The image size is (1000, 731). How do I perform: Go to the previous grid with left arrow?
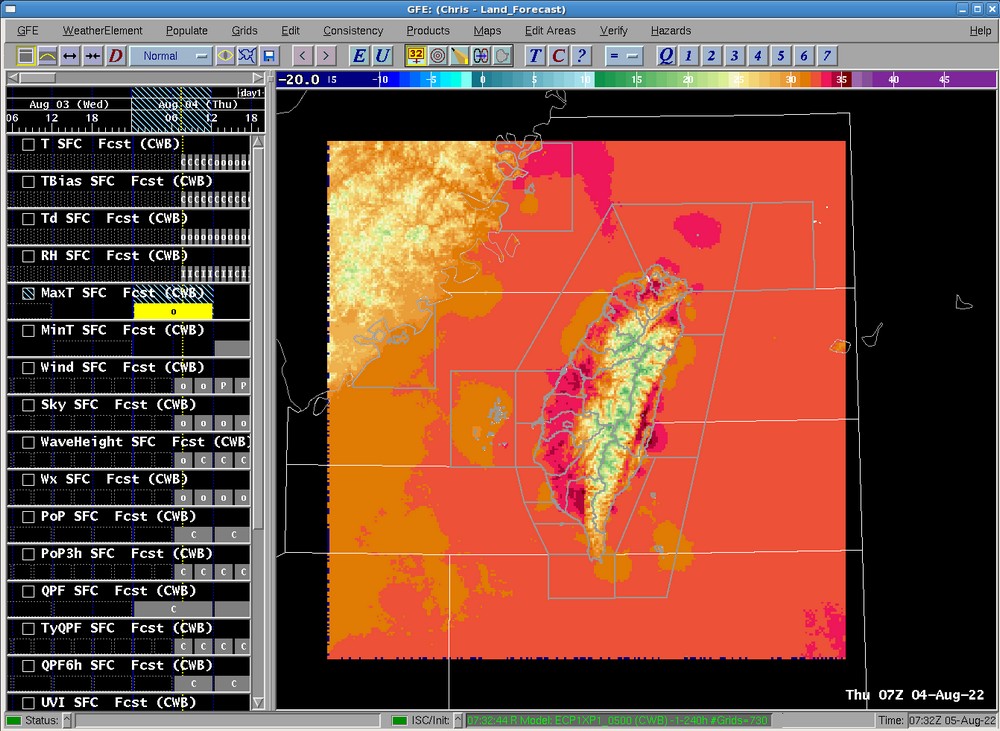(x=303, y=56)
